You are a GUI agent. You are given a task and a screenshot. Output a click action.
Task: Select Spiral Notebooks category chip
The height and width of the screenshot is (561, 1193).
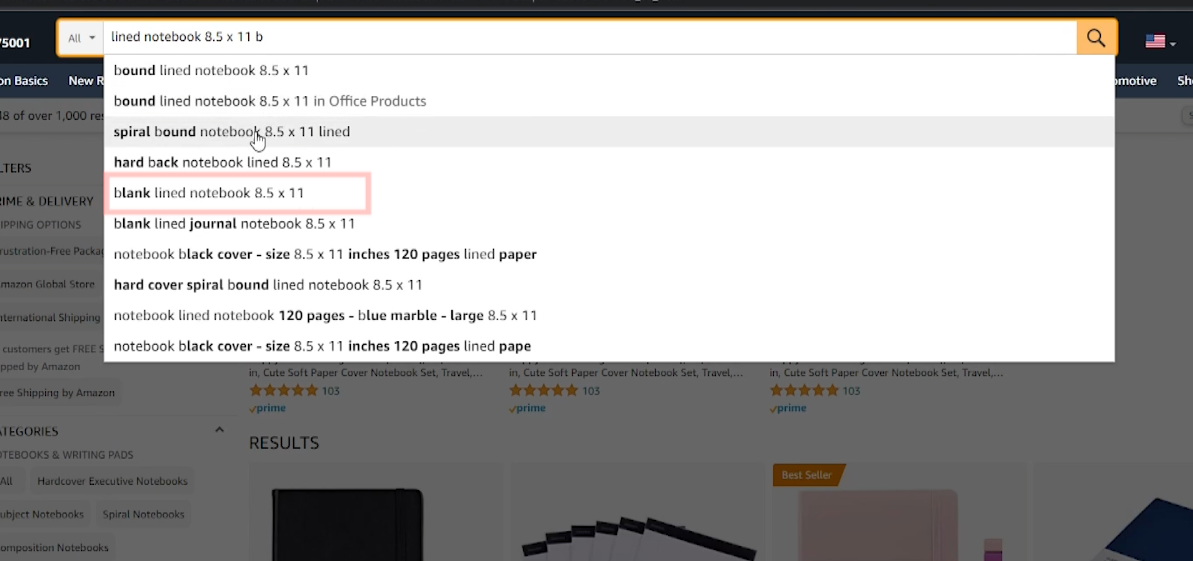[143, 514]
